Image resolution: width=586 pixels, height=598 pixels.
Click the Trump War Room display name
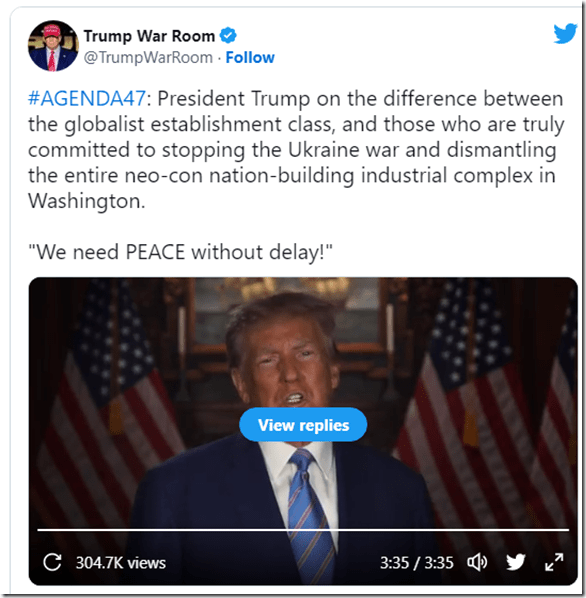click(149, 36)
